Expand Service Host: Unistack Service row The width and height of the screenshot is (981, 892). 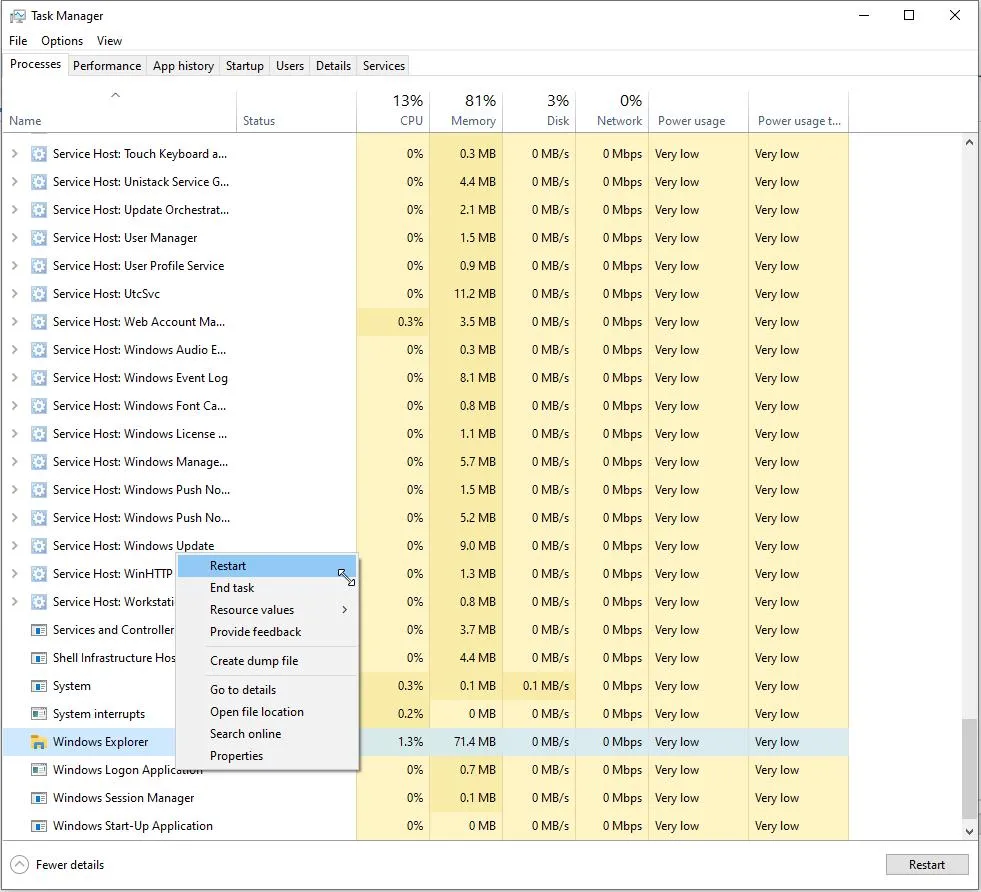(x=14, y=182)
